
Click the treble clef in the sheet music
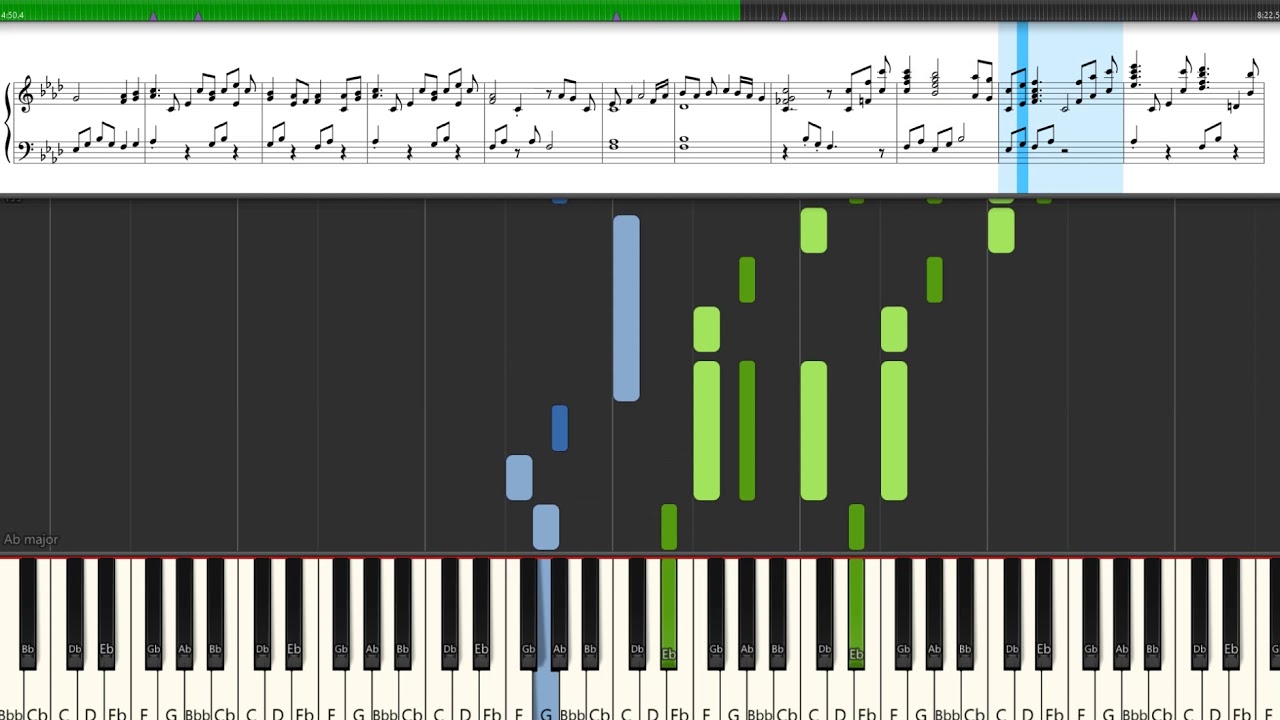point(26,94)
